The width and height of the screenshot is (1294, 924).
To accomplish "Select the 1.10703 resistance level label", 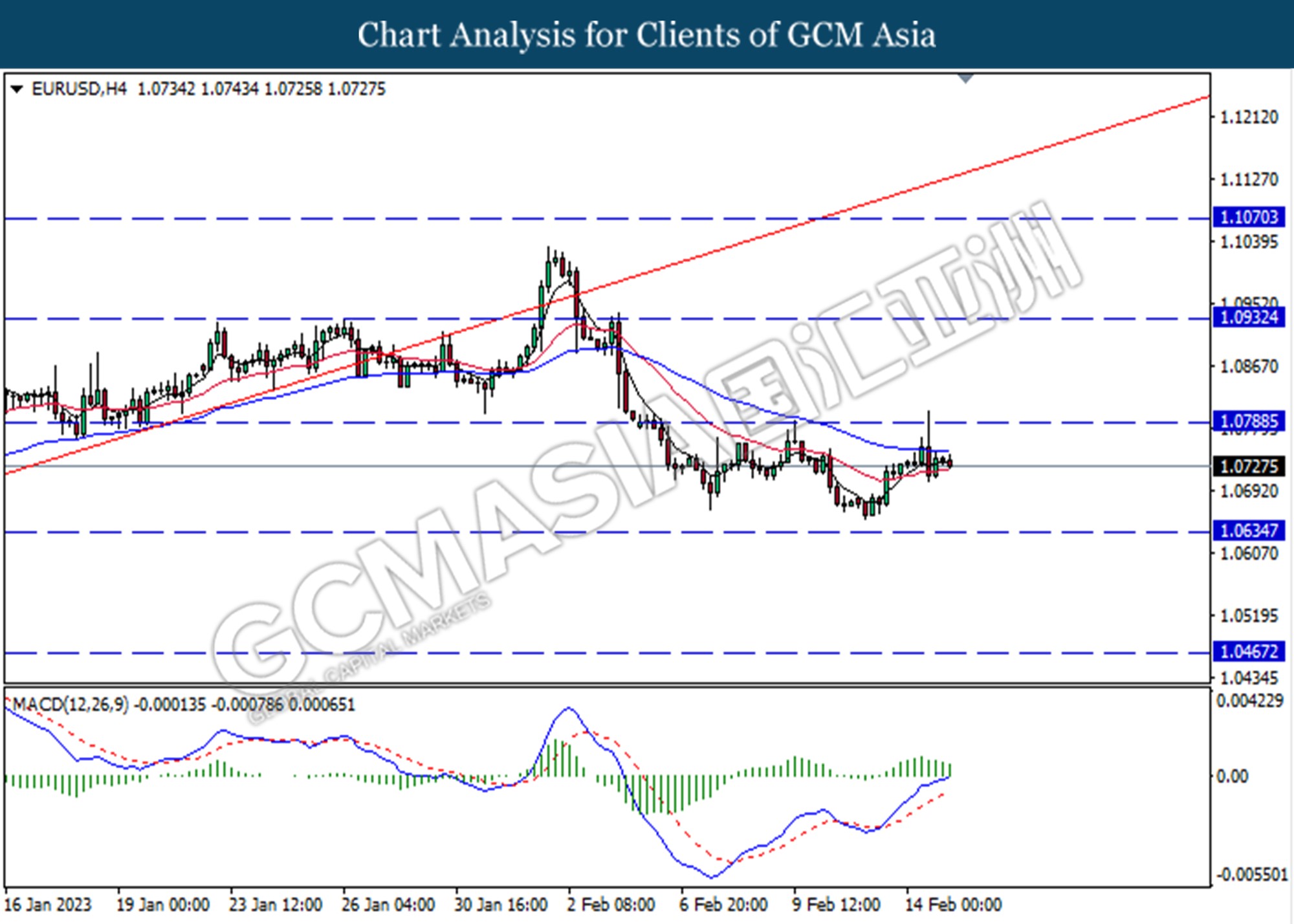I will tap(1249, 217).
